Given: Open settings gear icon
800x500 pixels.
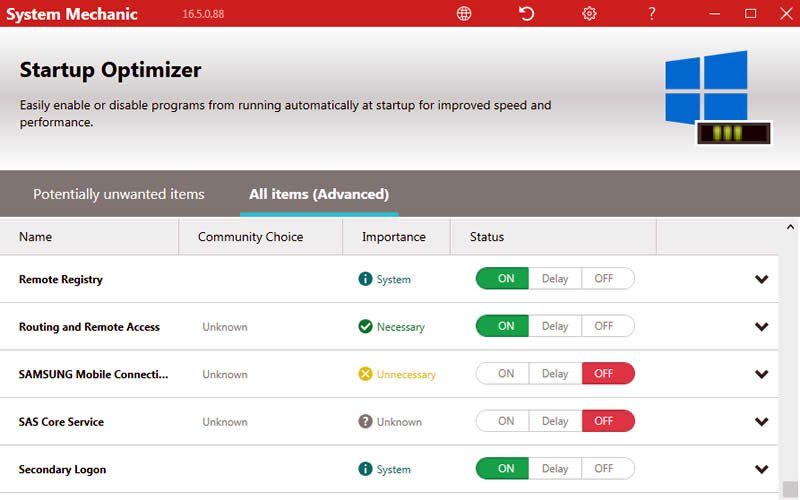Looking at the screenshot, I should (589, 13).
